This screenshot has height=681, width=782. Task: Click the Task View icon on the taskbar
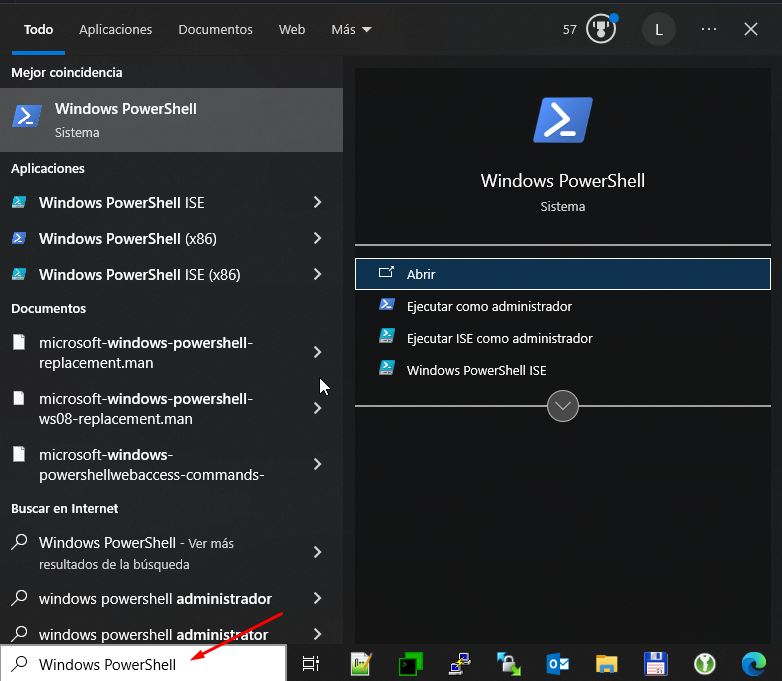point(311,664)
